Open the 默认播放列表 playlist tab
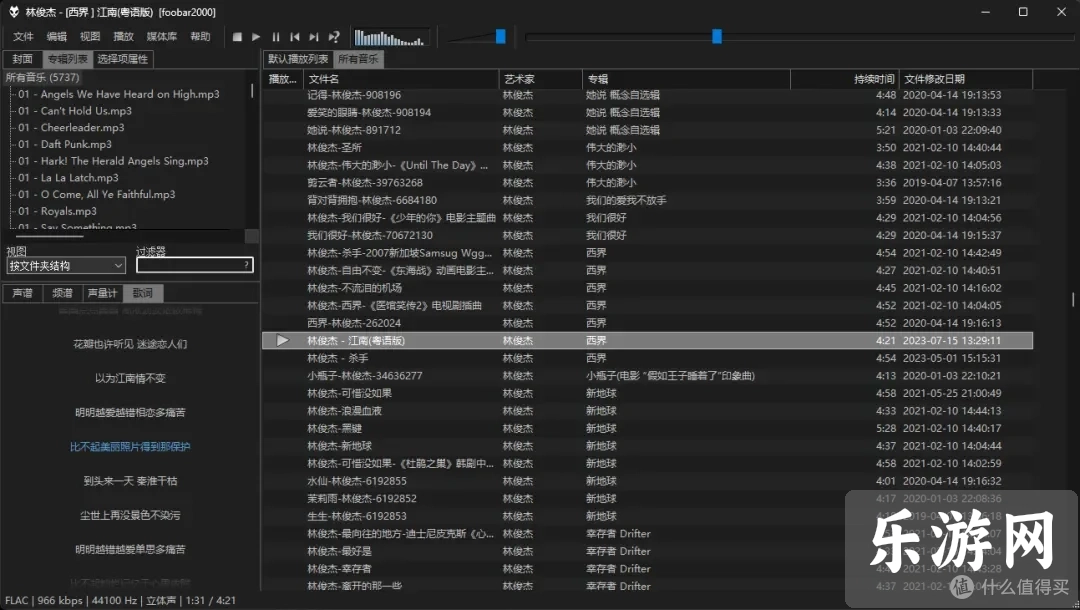 coord(298,59)
